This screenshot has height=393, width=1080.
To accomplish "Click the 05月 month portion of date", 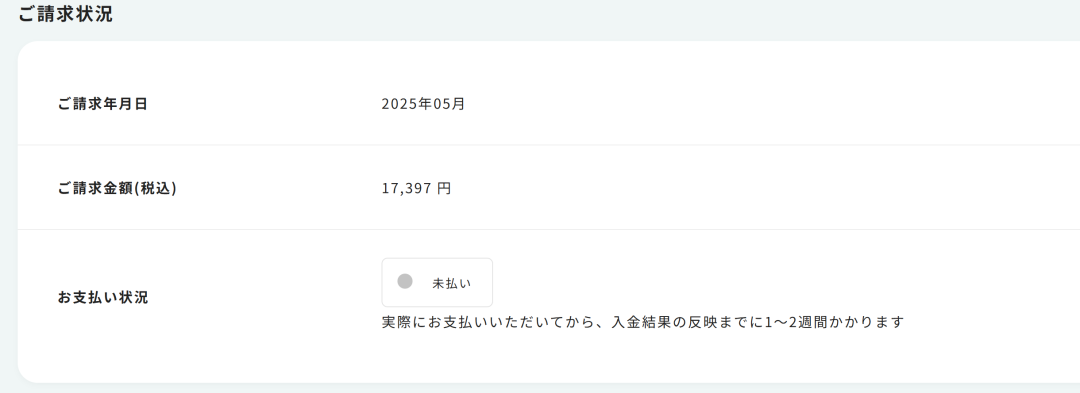I will 450,105.
